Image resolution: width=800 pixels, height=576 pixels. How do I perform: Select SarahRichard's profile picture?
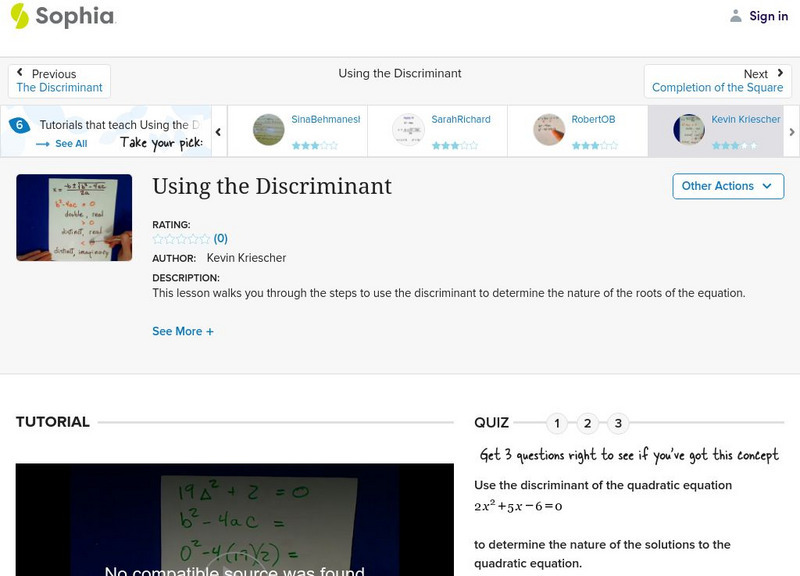pyautogui.click(x=408, y=129)
